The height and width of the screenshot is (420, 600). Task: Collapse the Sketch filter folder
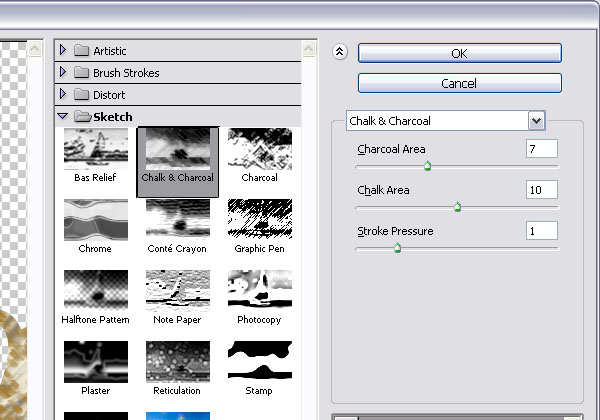point(63,117)
